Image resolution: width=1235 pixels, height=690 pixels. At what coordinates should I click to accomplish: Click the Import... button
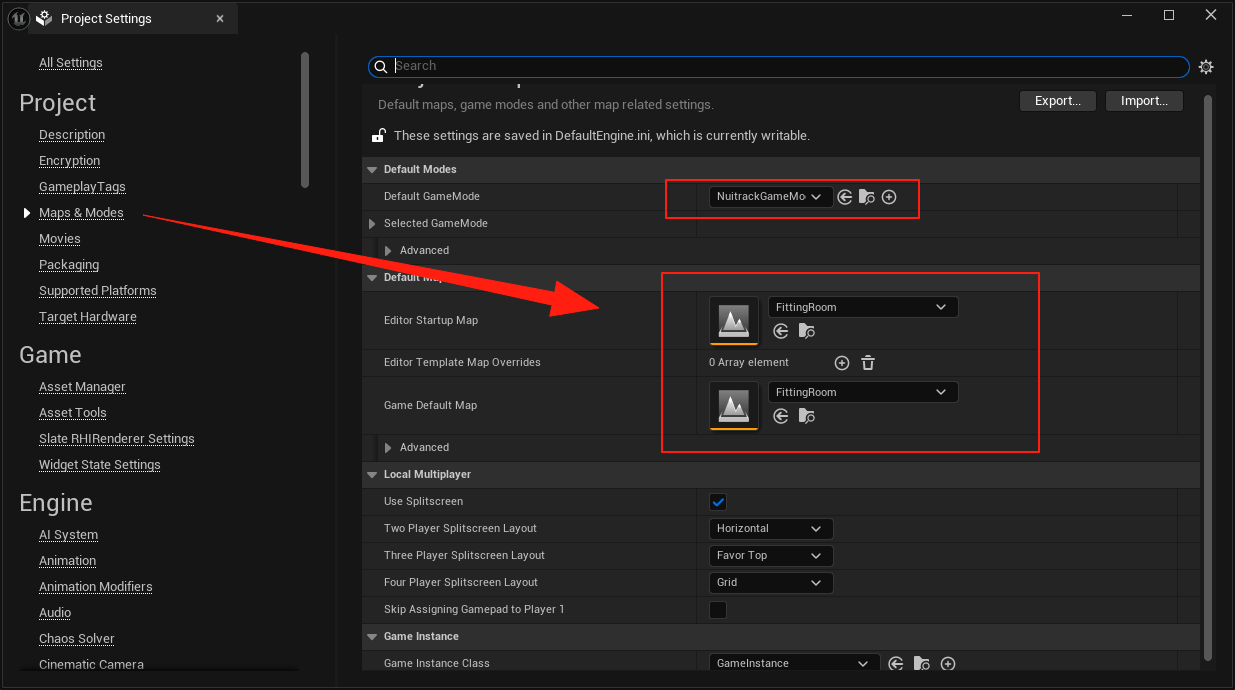(x=1145, y=101)
